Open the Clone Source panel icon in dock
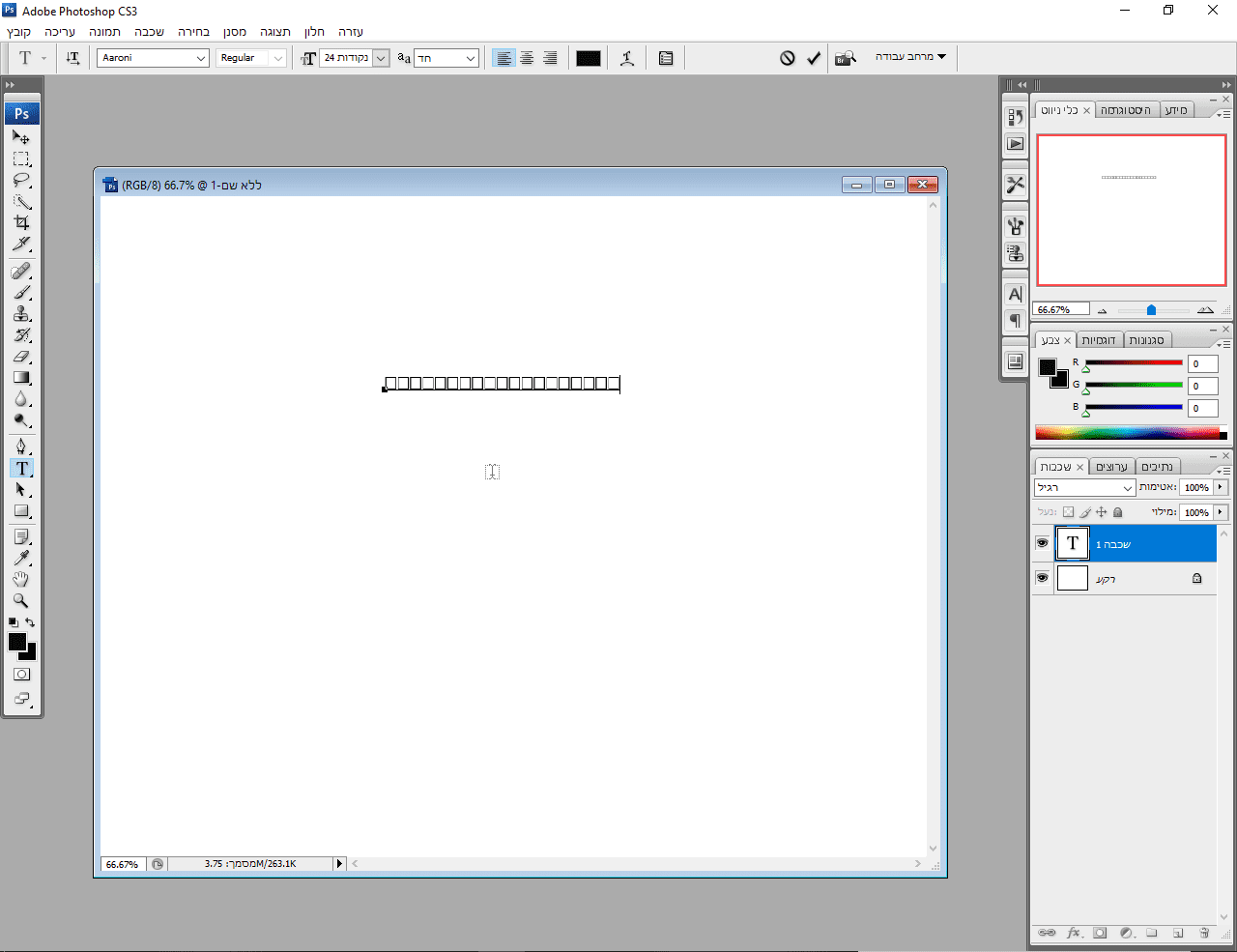Screen dimensions: 1237x952 coord(1015,253)
